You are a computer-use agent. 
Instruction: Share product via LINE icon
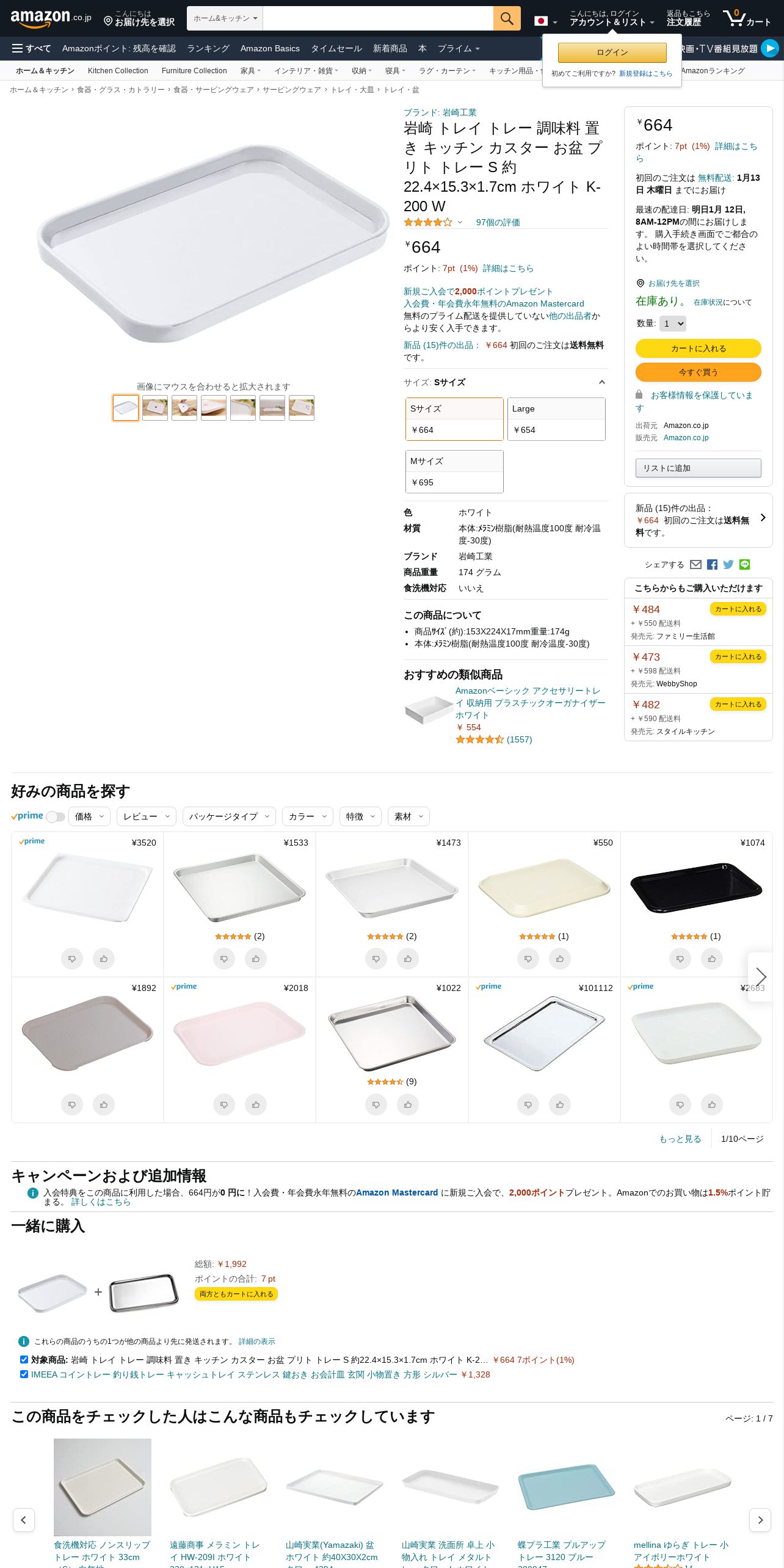[x=744, y=565]
